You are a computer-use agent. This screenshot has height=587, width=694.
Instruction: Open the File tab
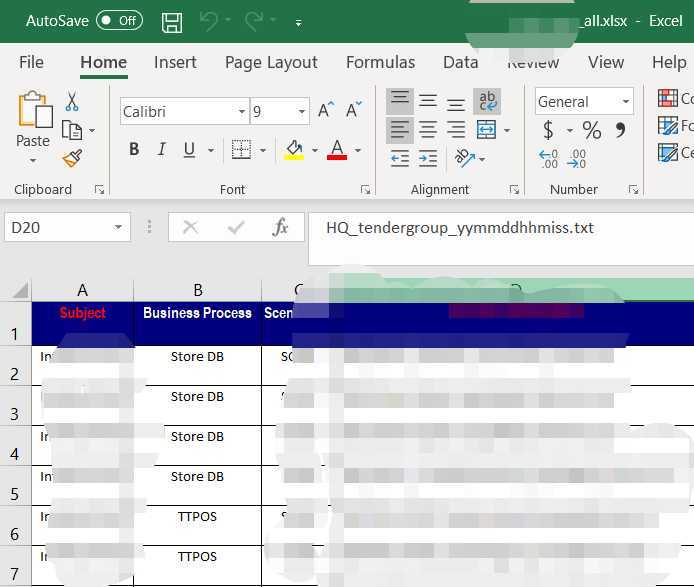point(31,62)
